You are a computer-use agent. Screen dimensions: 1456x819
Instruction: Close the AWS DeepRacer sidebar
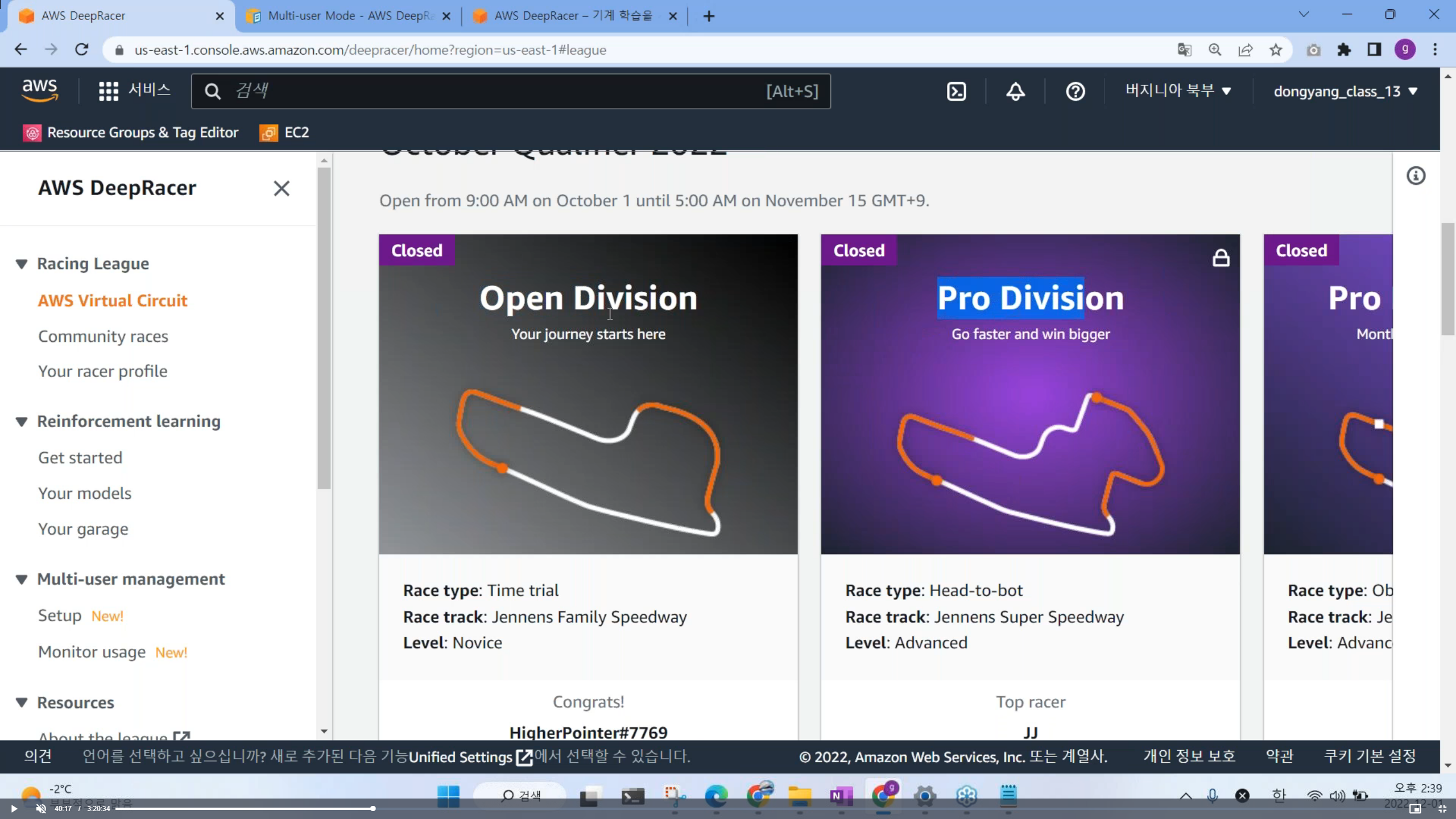coord(282,188)
